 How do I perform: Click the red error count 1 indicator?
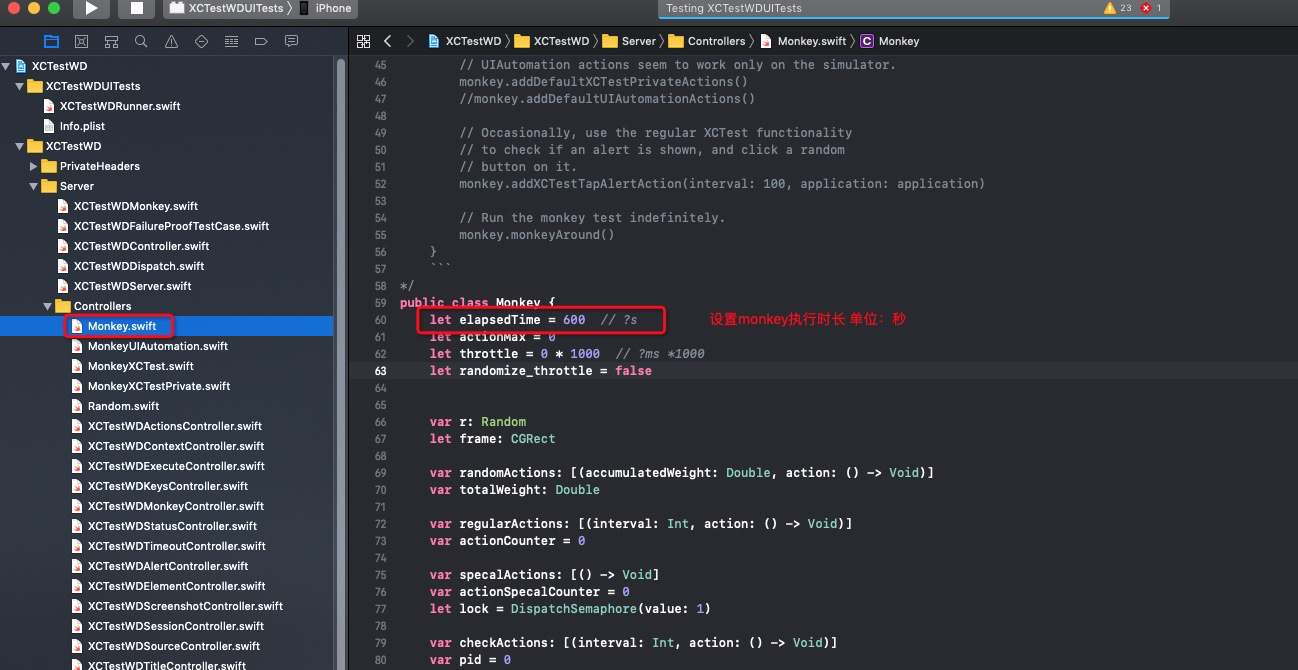[x=1151, y=8]
